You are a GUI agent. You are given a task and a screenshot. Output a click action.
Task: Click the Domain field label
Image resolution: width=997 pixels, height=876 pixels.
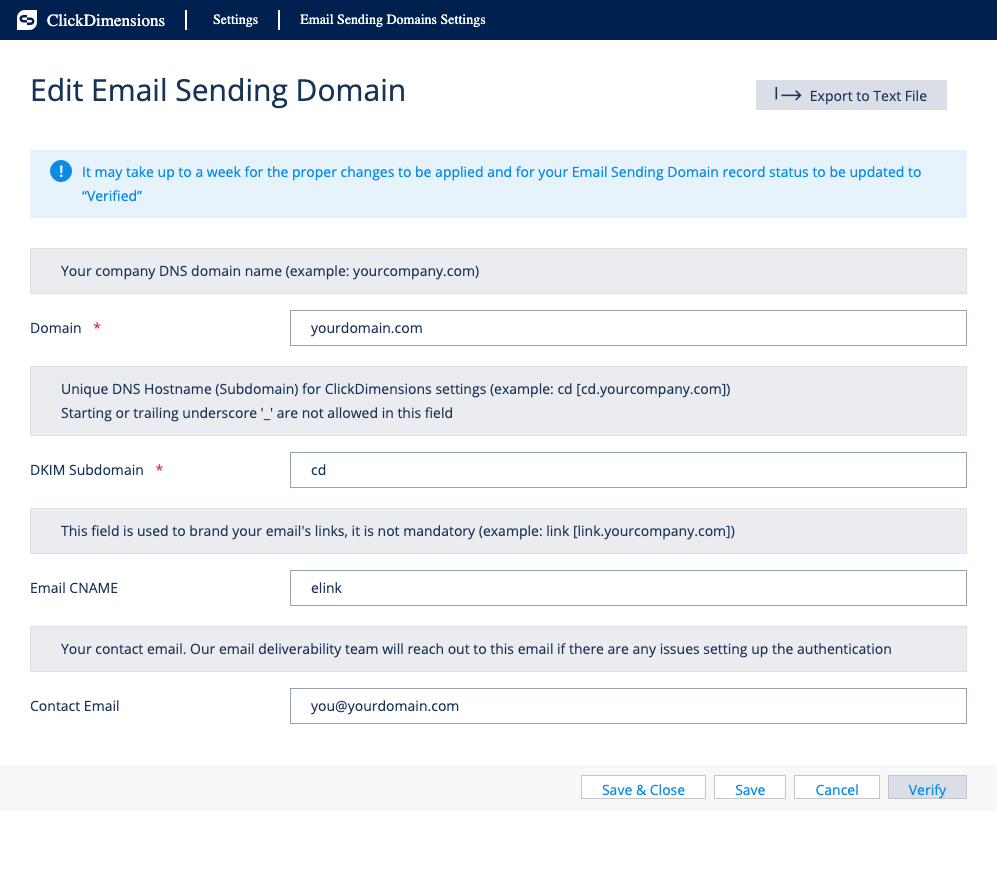click(56, 328)
